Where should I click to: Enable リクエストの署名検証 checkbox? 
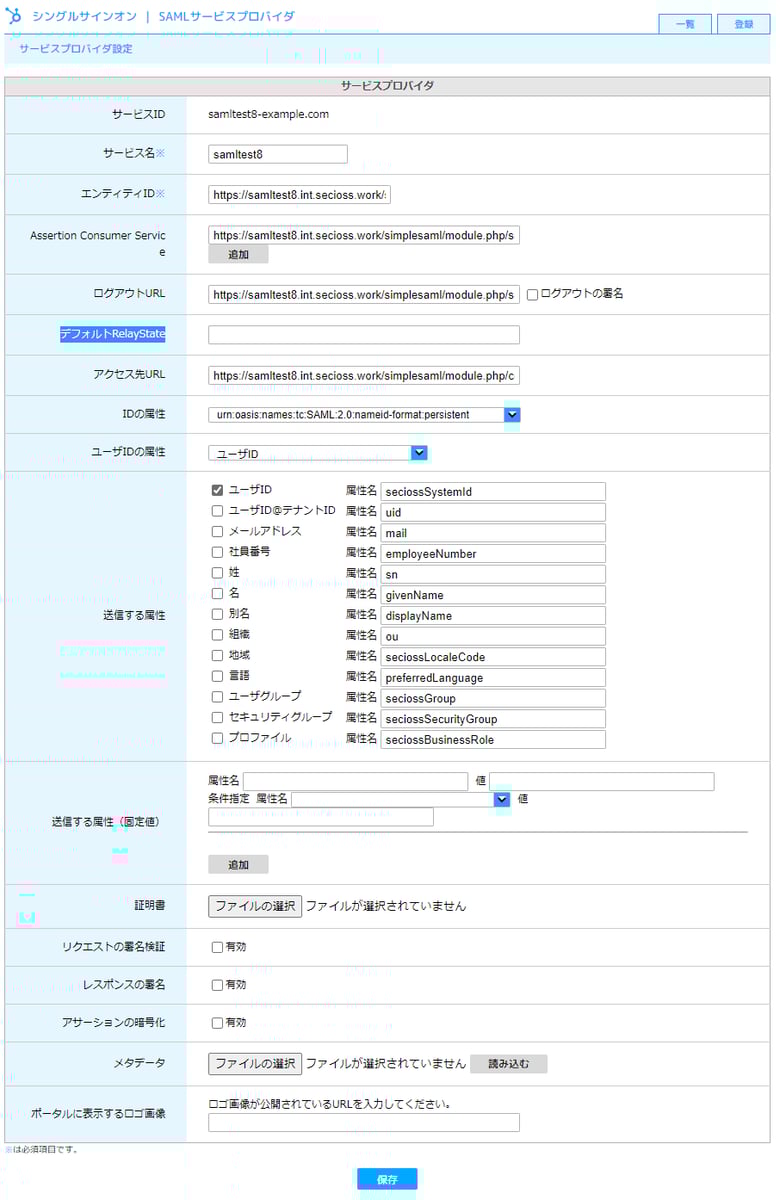pyautogui.click(x=217, y=947)
